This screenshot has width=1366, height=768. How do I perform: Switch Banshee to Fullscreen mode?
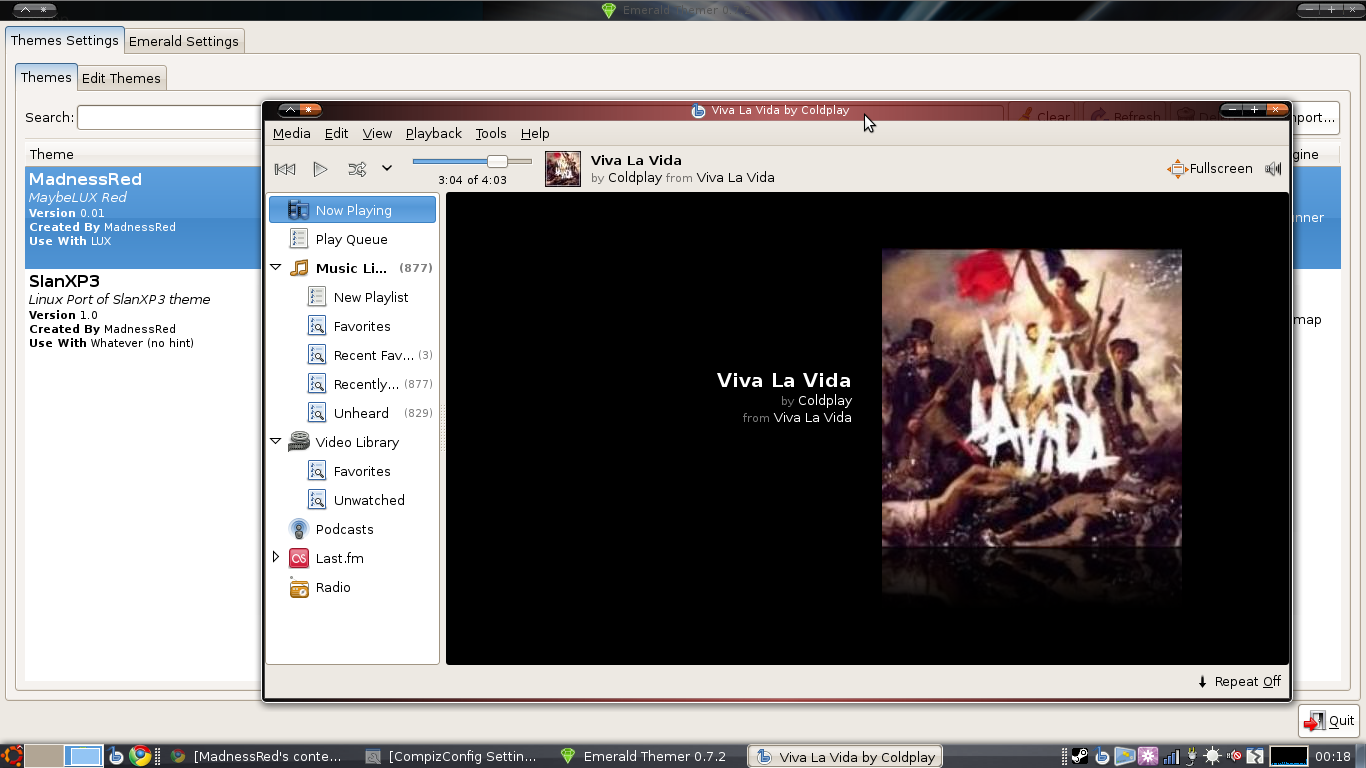point(1209,169)
